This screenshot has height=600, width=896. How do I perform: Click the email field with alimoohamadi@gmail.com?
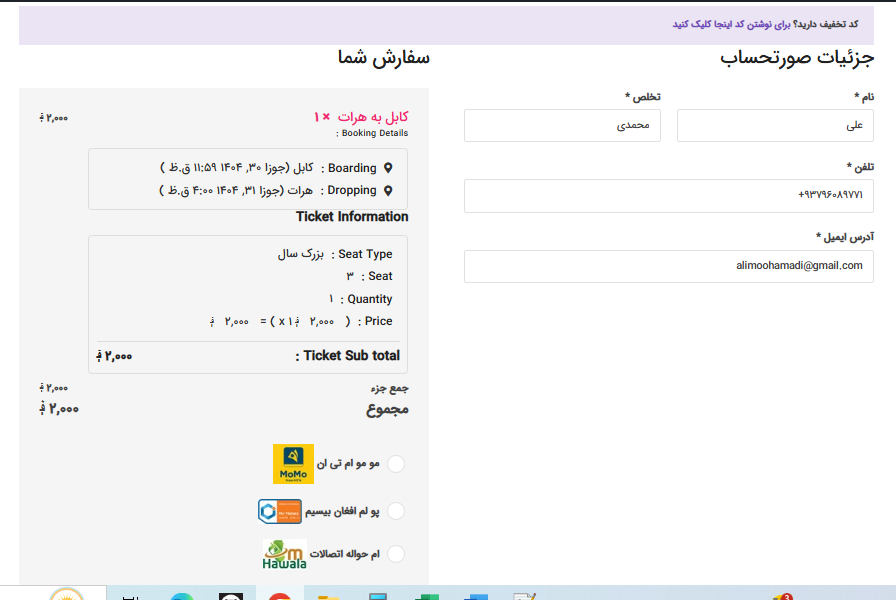point(668,266)
